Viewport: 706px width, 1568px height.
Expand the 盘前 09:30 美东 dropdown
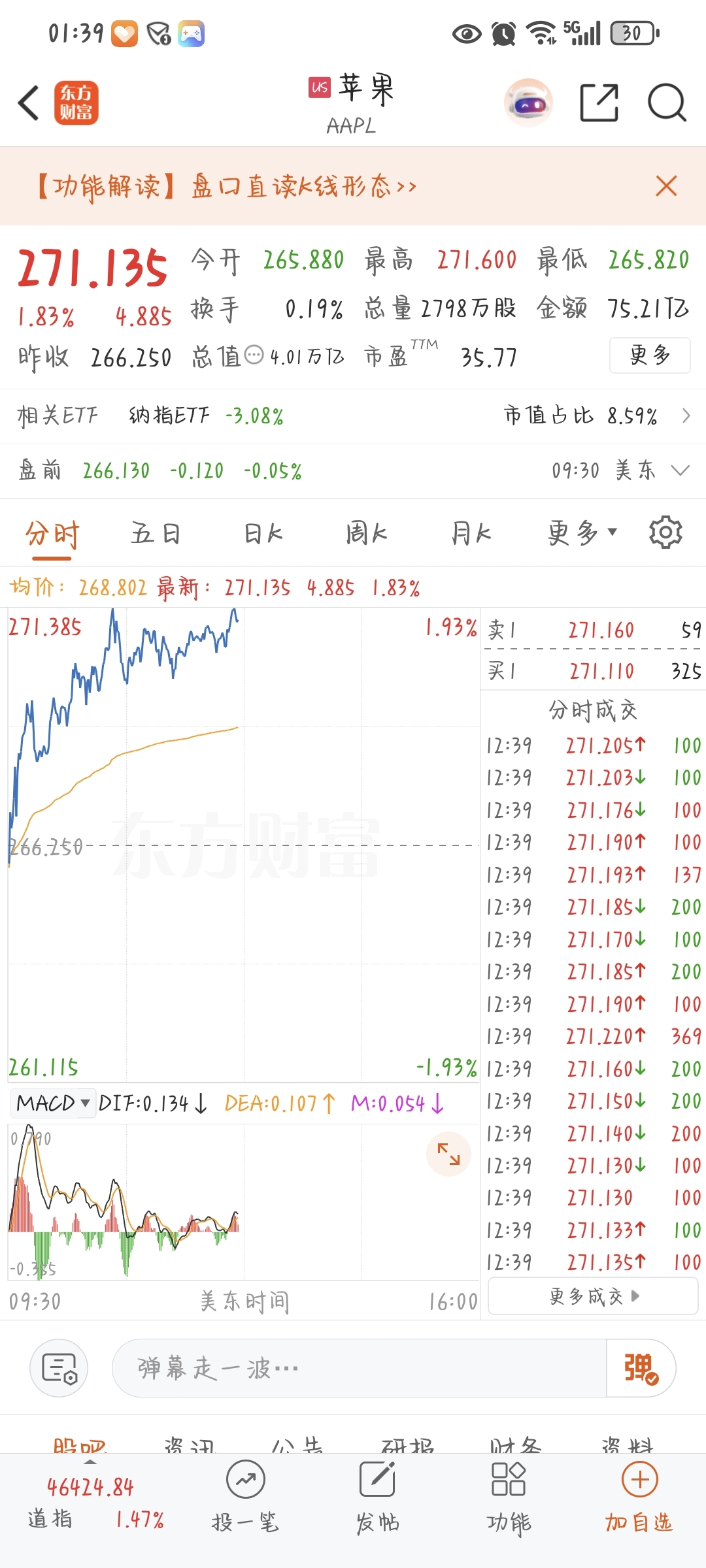tap(681, 470)
